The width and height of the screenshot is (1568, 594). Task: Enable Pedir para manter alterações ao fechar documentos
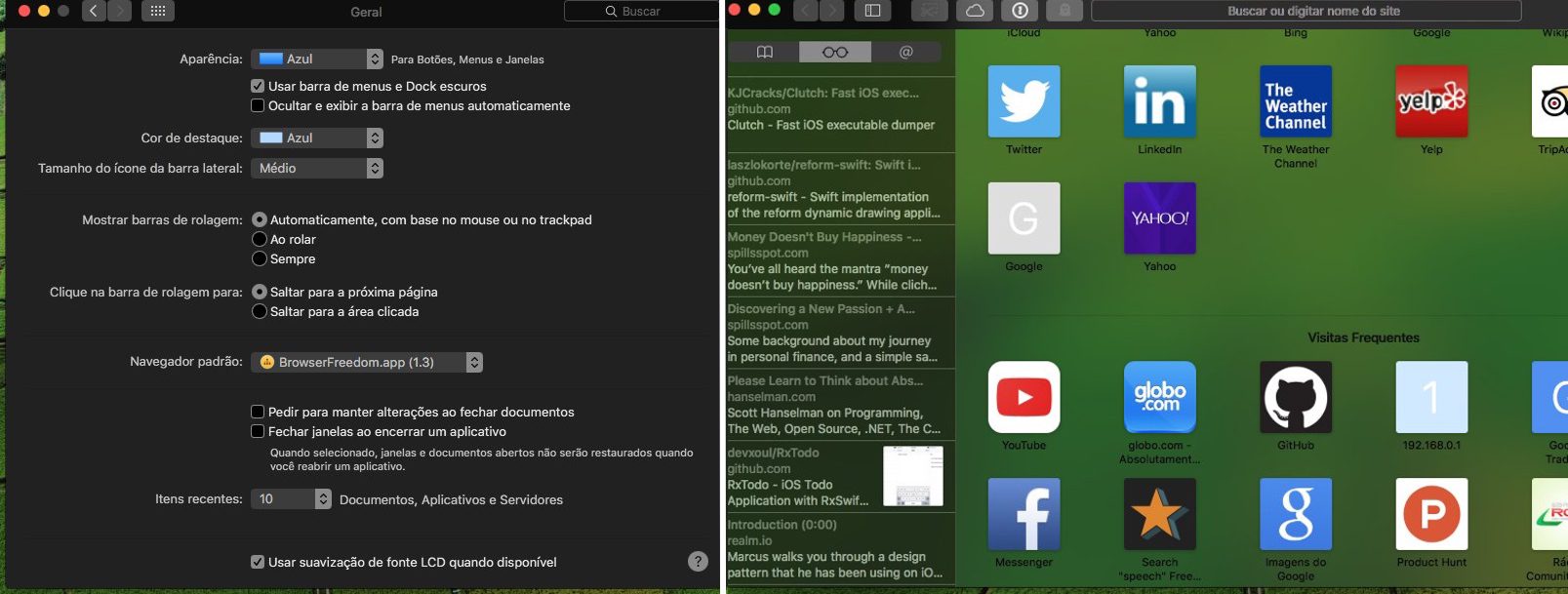[258, 412]
